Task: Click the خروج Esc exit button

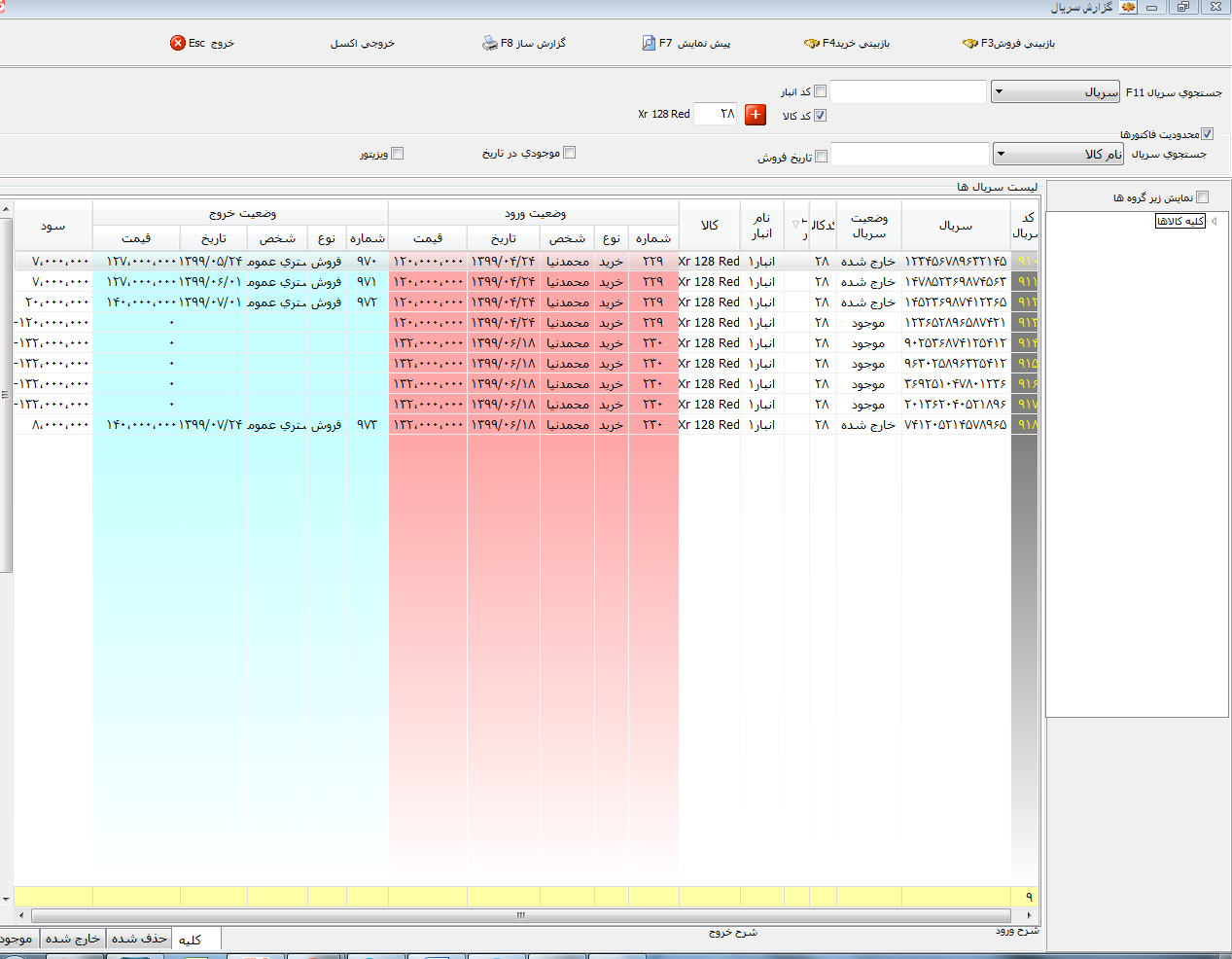Action: tap(202, 43)
